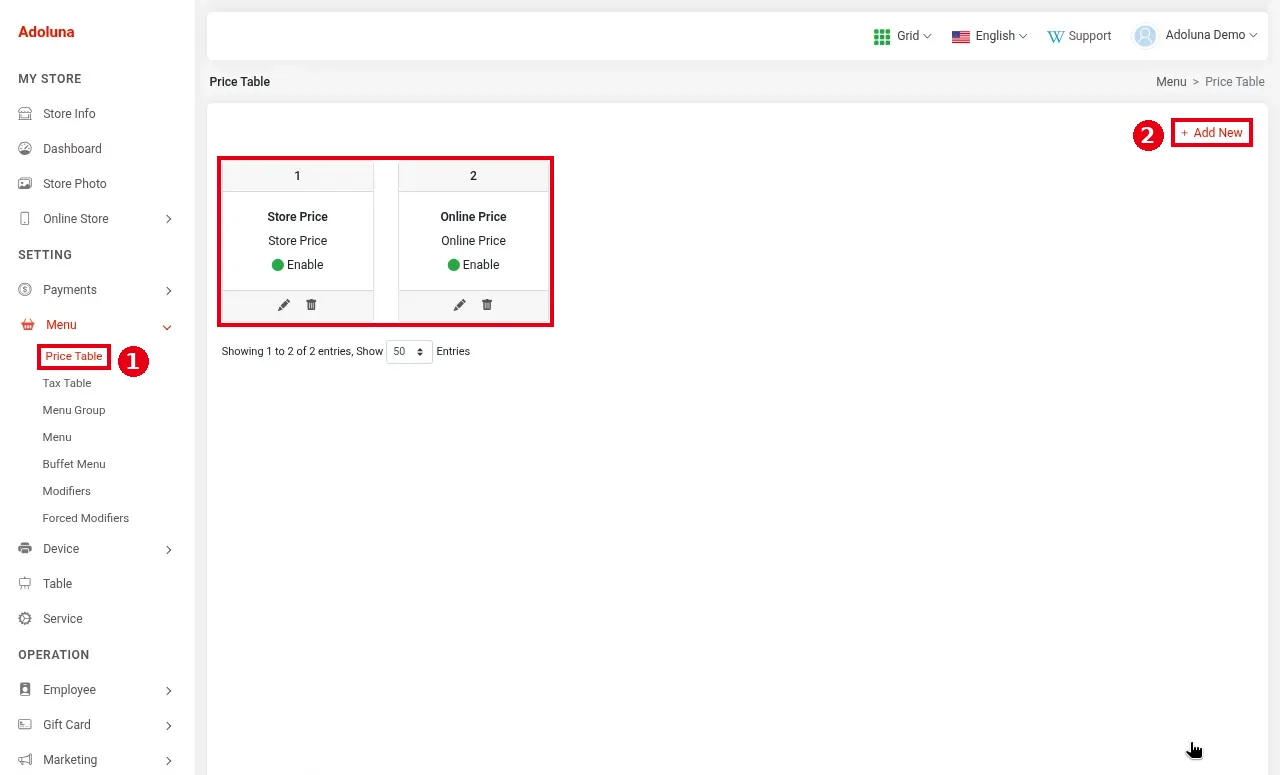Delete the Online Price table with trash icon
This screenshot has height=775, width=1280.
487,305
